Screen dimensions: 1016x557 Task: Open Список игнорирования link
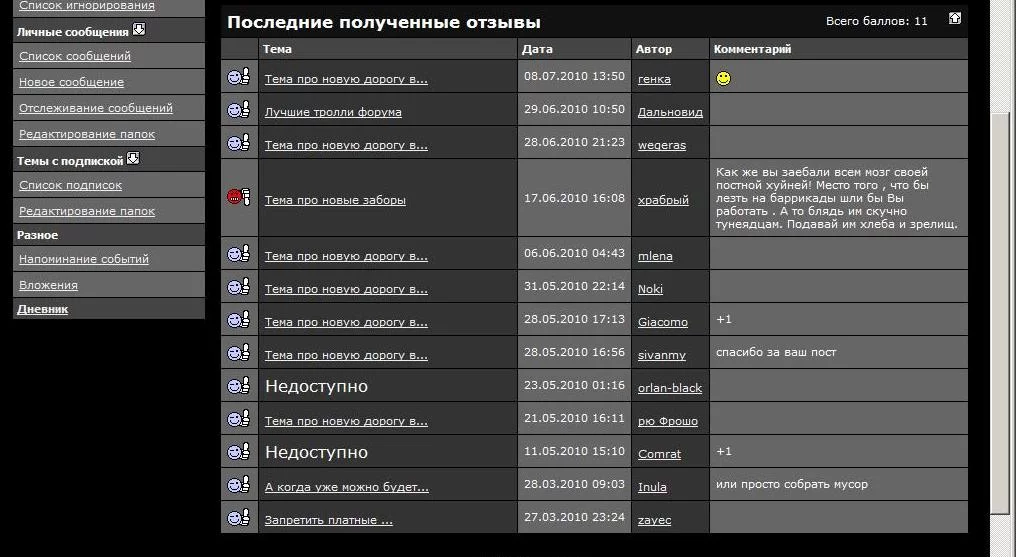click(x=87, y=6)
